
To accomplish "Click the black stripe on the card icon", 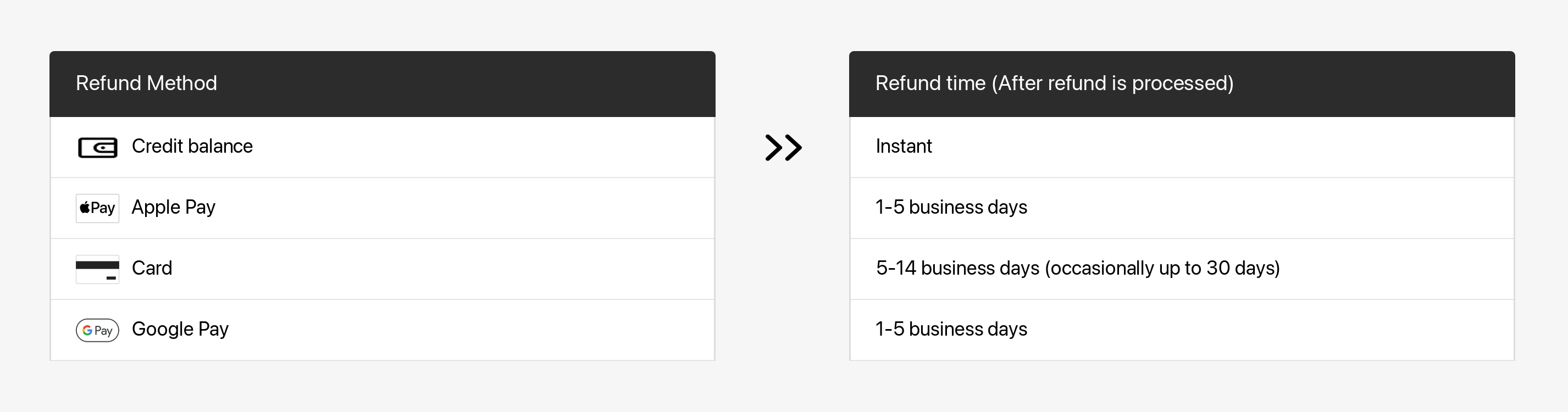I will click(x=97, y=265).
